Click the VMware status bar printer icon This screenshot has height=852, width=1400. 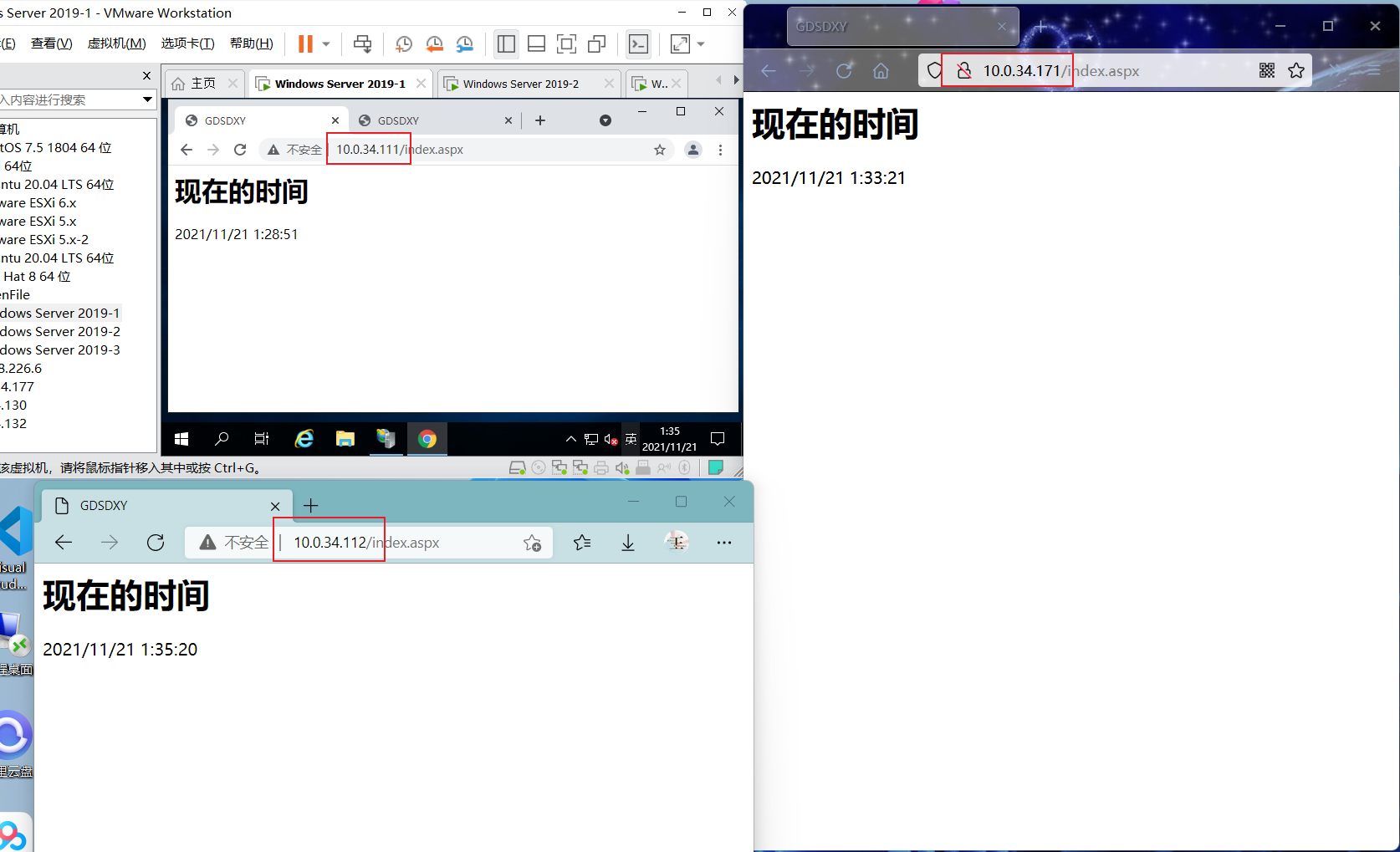tap(601, 468)
